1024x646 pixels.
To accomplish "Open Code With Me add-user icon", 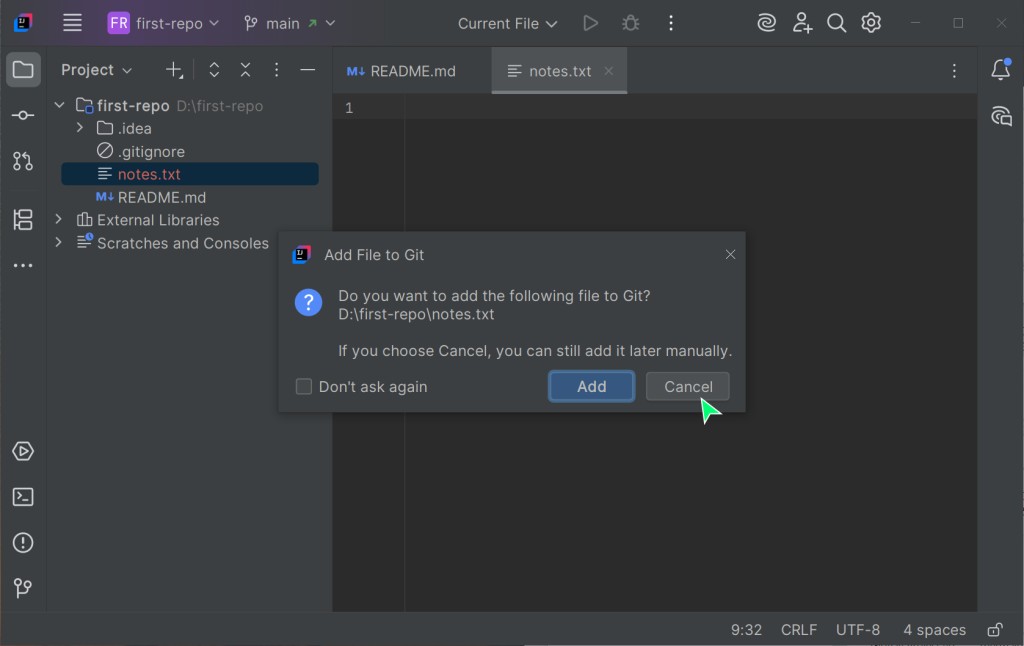I will pyautogui.click(x=802, y=24).
